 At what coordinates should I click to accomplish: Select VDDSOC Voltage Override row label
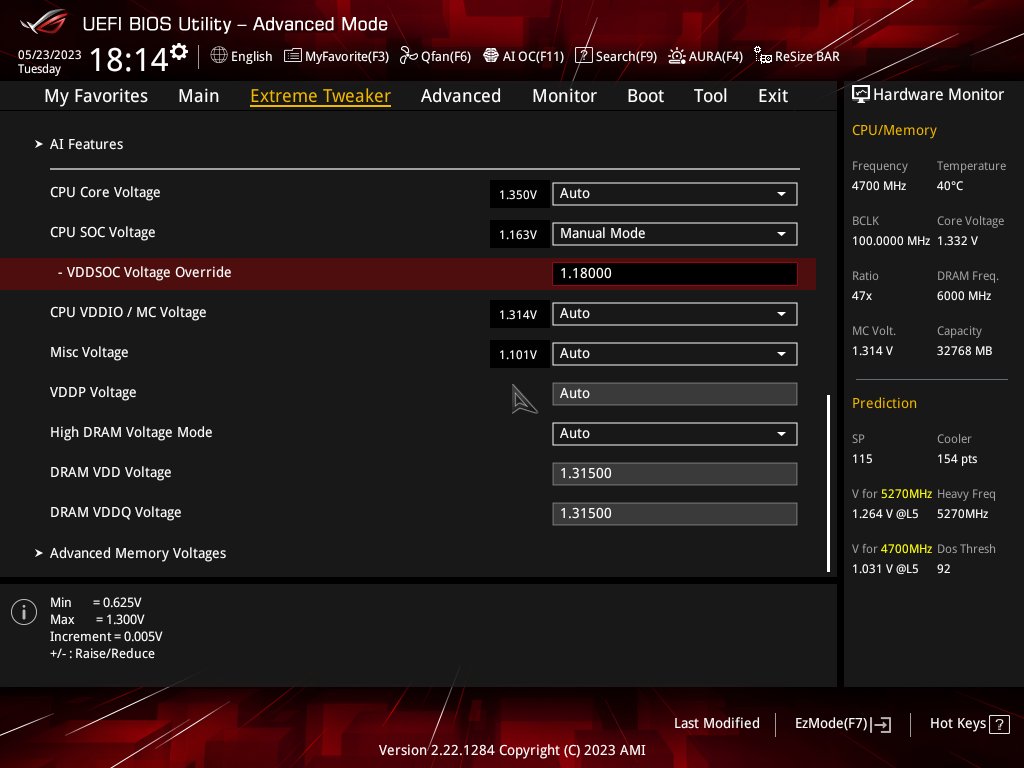point(144,272)
